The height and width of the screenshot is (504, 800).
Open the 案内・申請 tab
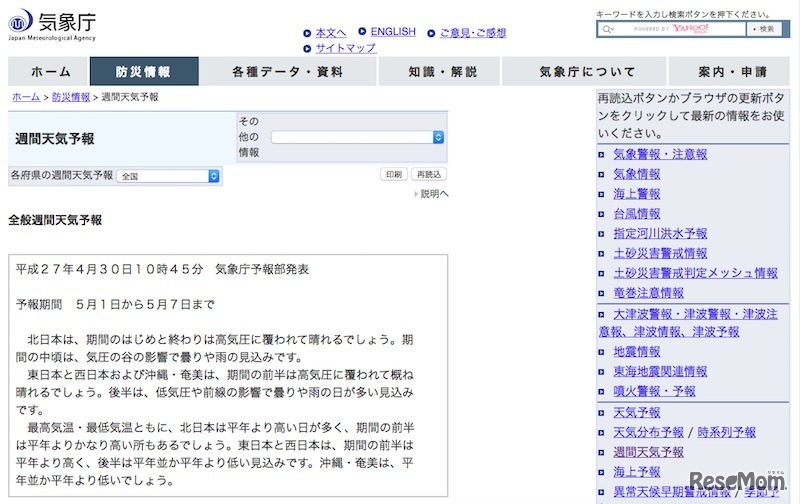[x=729, y=71]
